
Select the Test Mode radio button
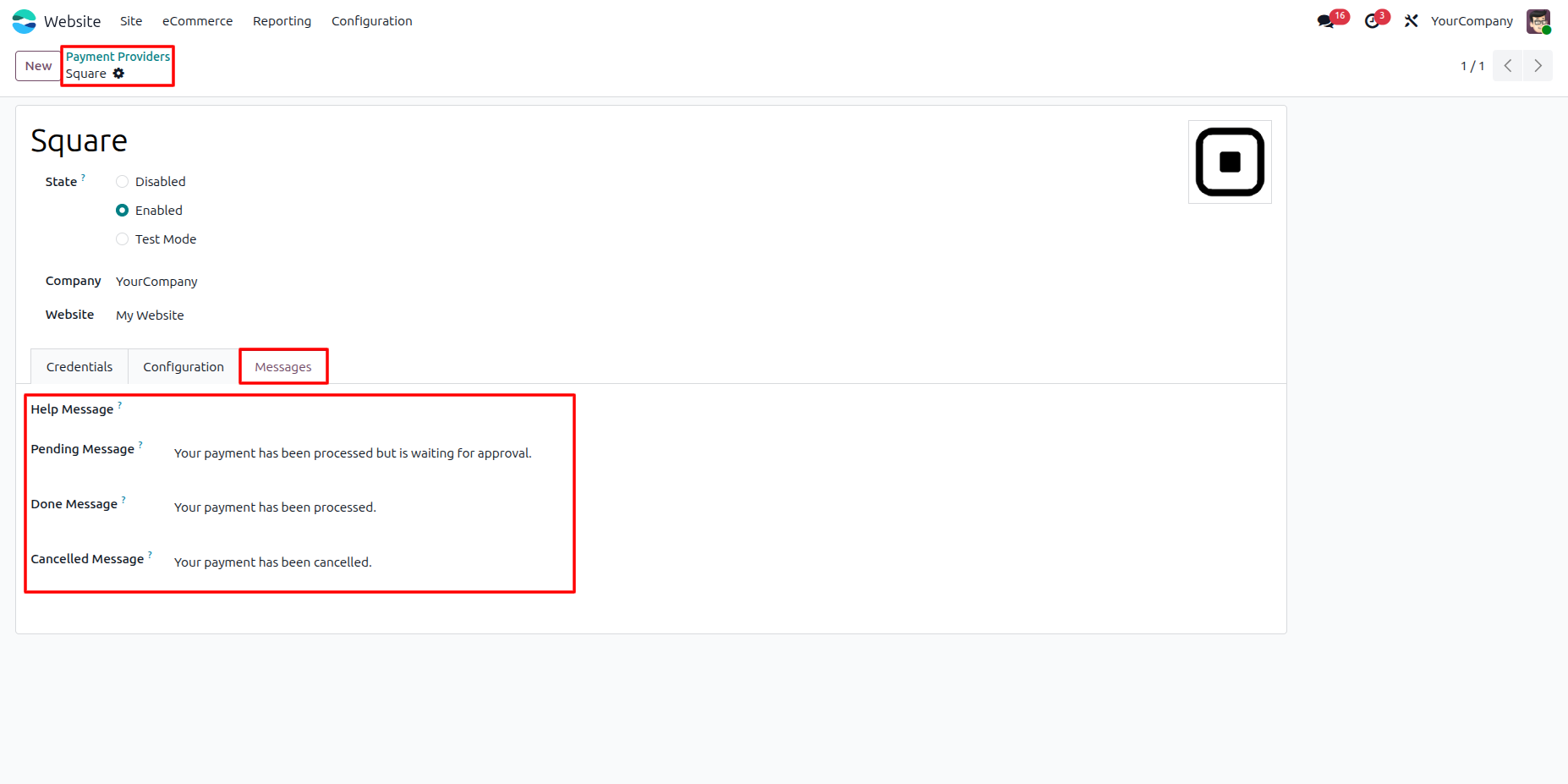tap(122, 239)
